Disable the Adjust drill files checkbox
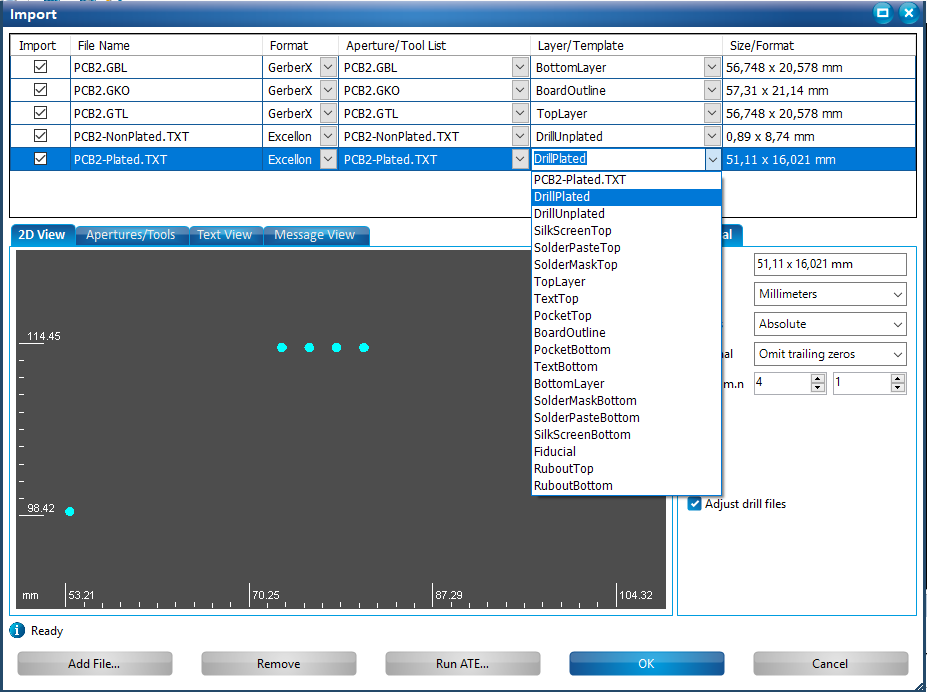This screenshot has width=927, height=692. click(x=695, y=504)
